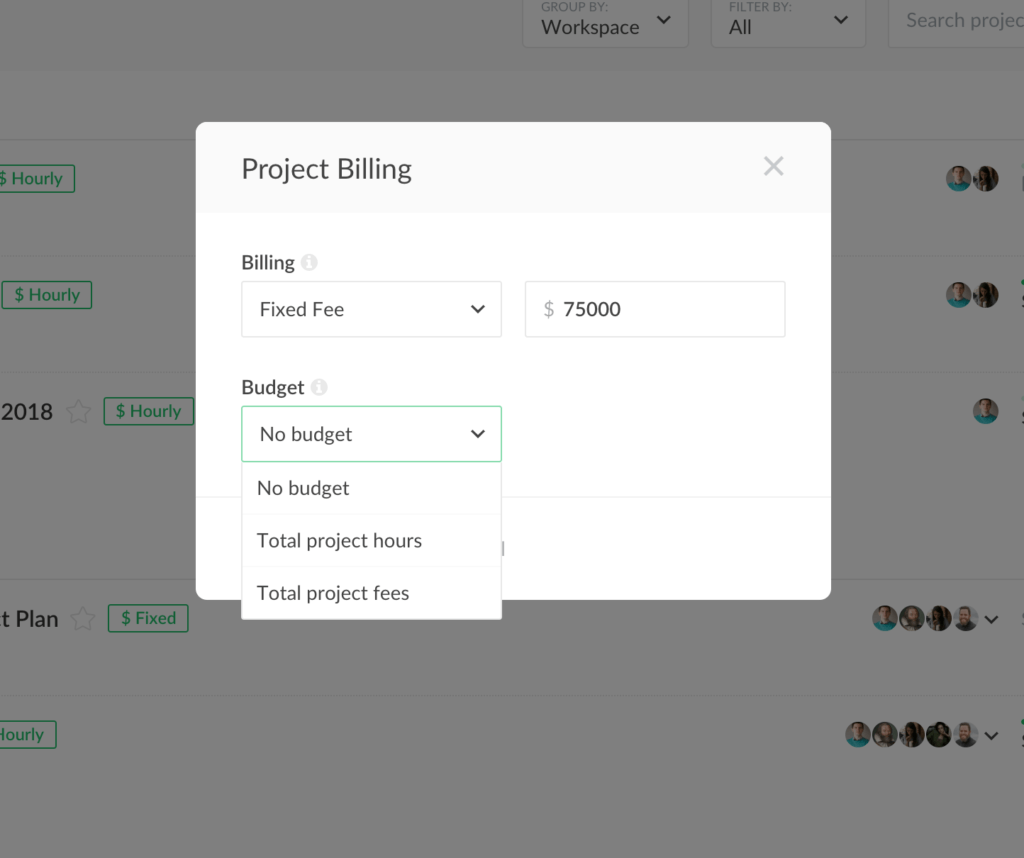Screen dimensions: 1024x858
Task: Select Total project fees from the budget list
Action: coord(333,593)
